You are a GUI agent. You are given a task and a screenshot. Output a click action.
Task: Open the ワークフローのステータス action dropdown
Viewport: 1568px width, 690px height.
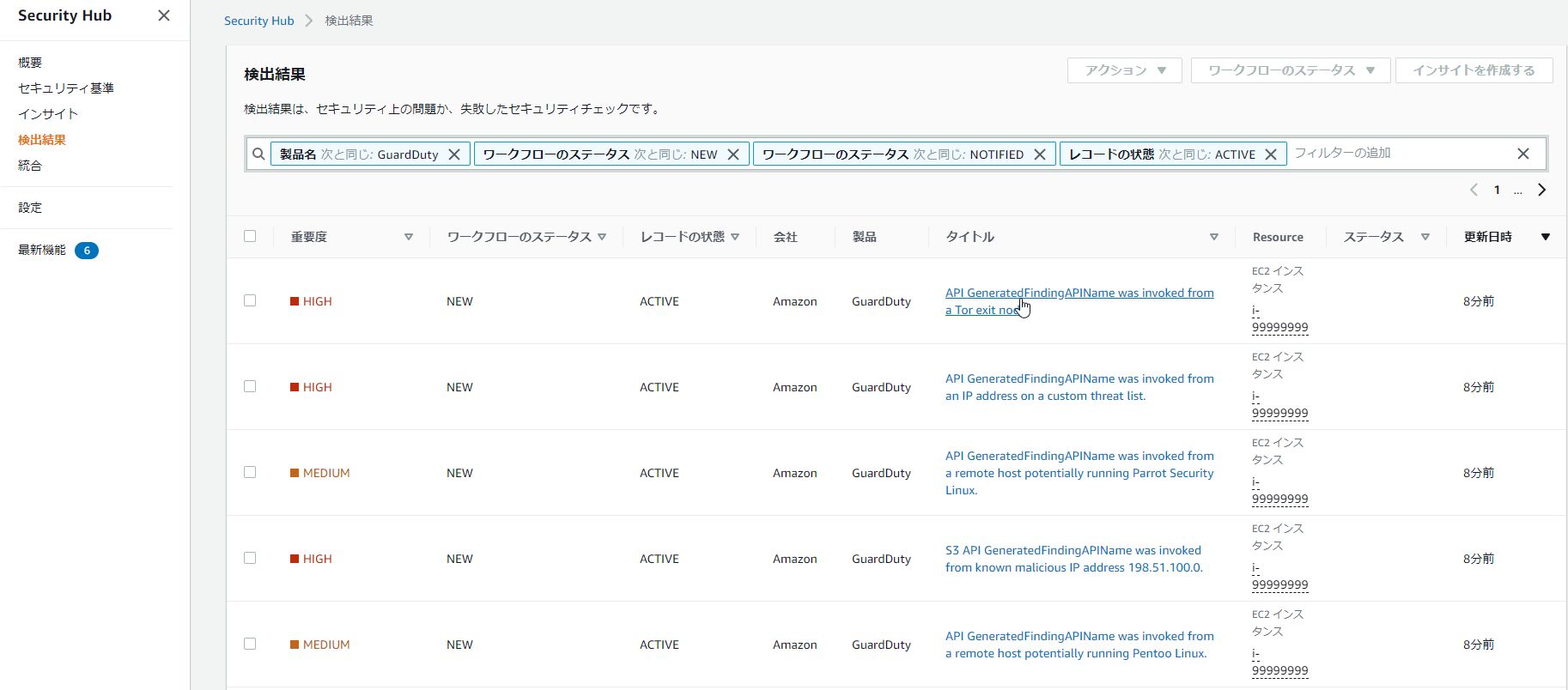click(1291, 70)
